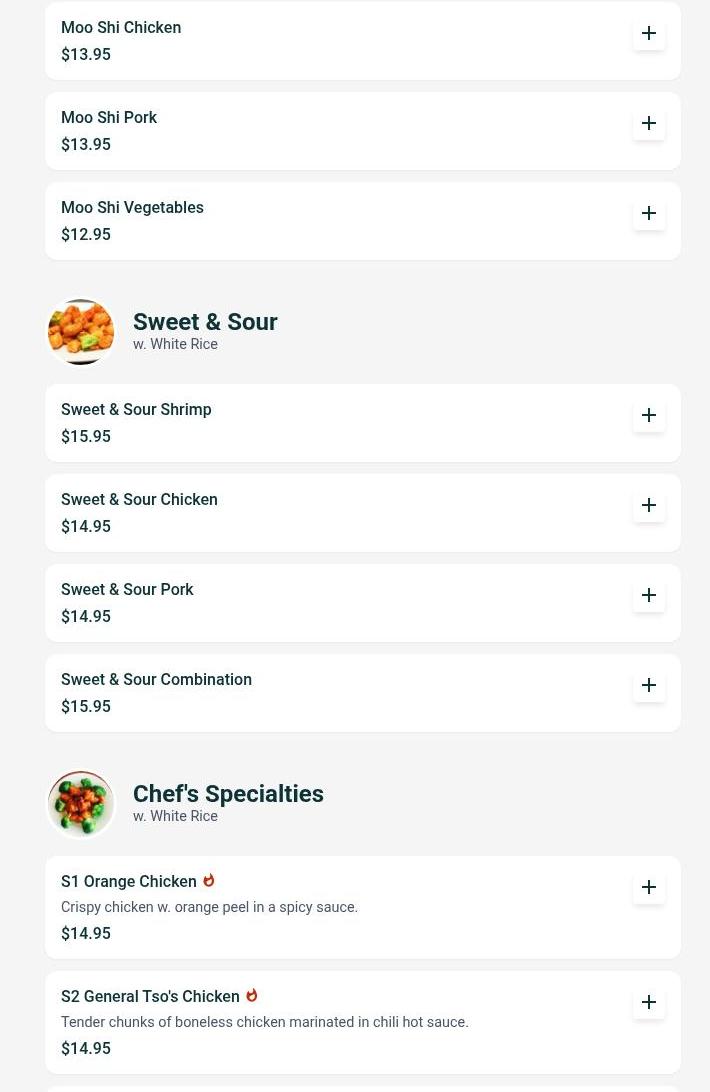
Task: Select the Sweet & Sour Combination item name
Action: [157, 679]
